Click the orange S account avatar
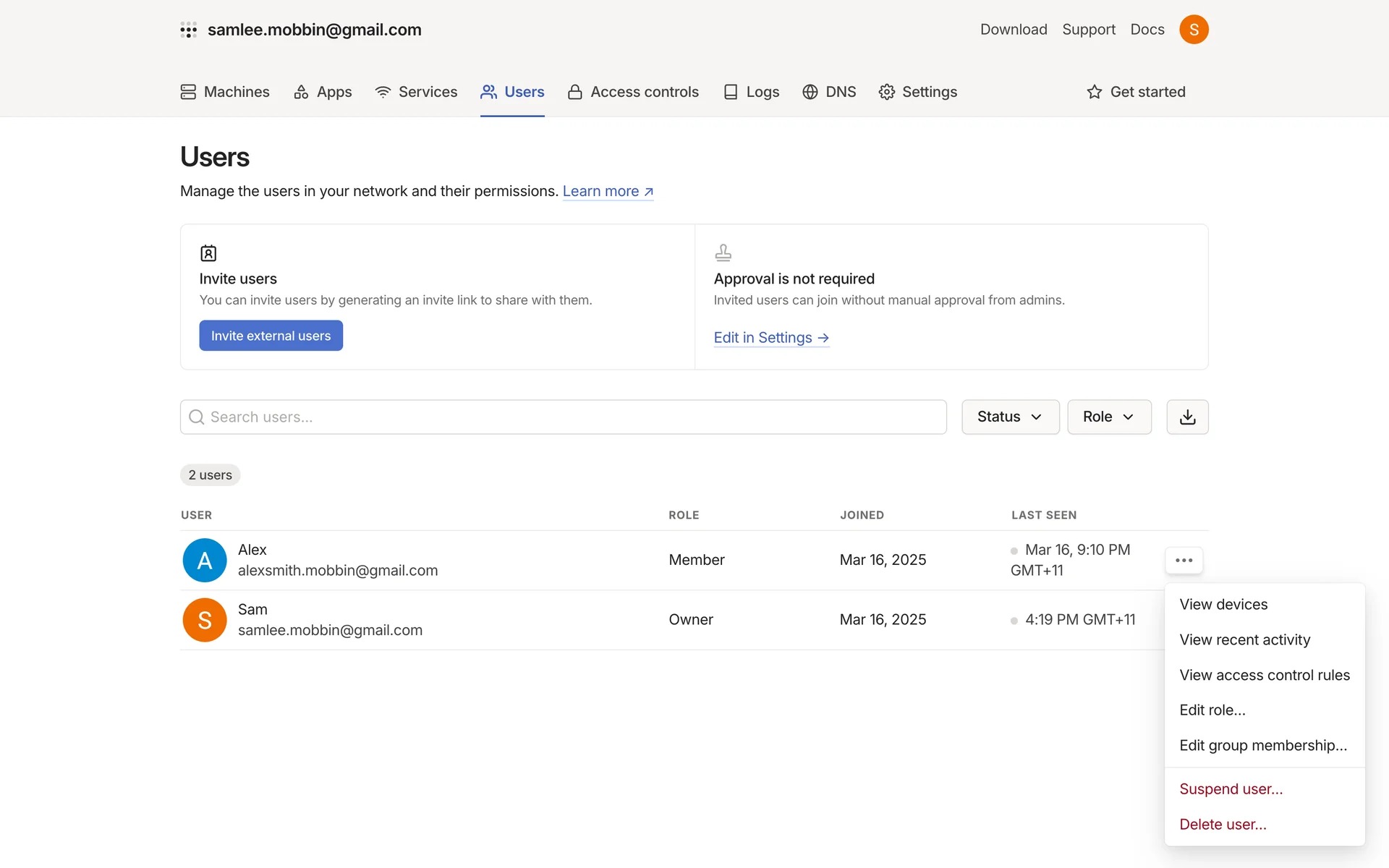 [1194, 30]
